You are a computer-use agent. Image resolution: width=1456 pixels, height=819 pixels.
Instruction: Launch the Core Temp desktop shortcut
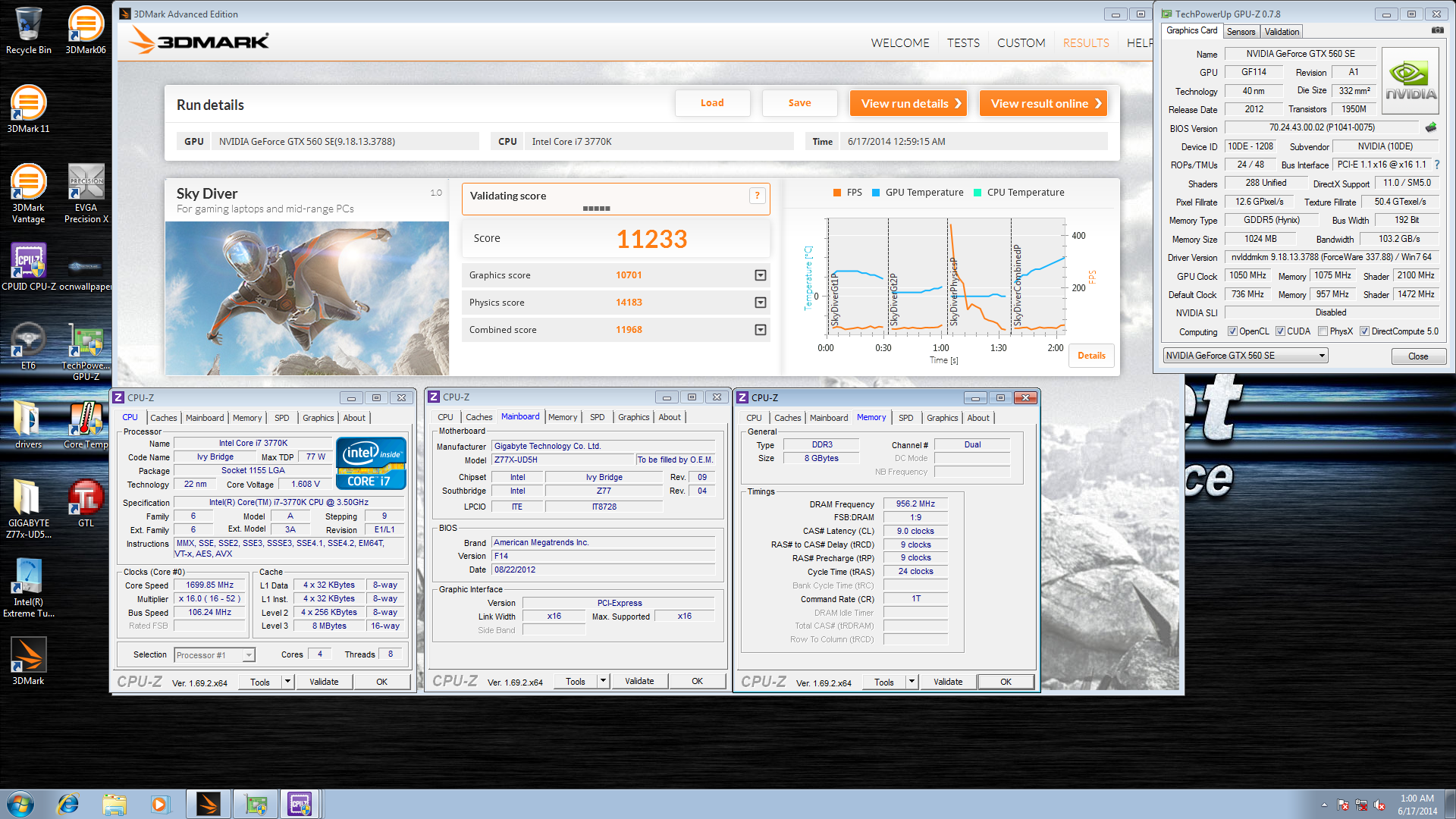86,425
